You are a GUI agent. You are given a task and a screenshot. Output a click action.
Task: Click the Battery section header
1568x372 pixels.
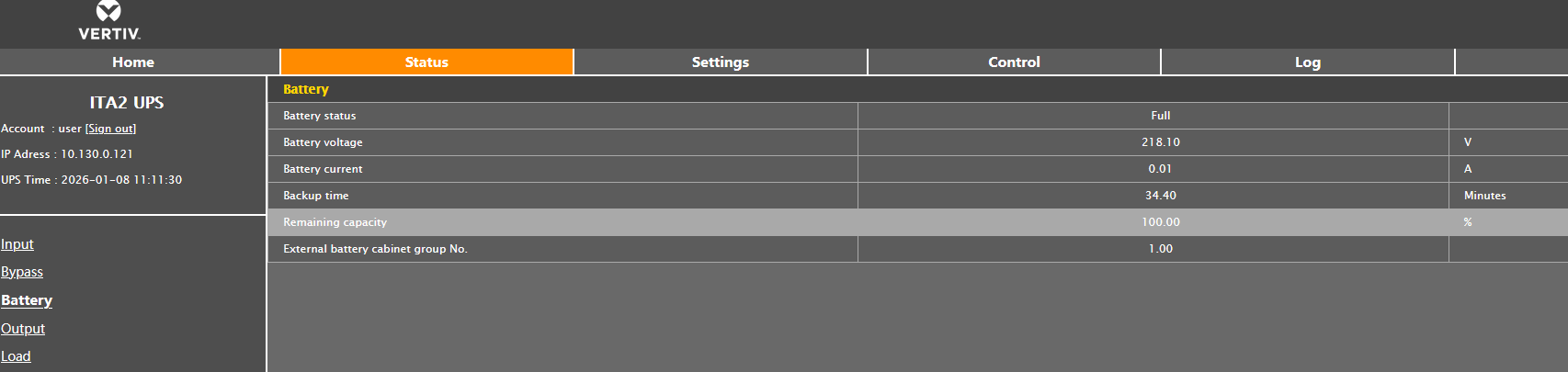click(x=306, y=89)
